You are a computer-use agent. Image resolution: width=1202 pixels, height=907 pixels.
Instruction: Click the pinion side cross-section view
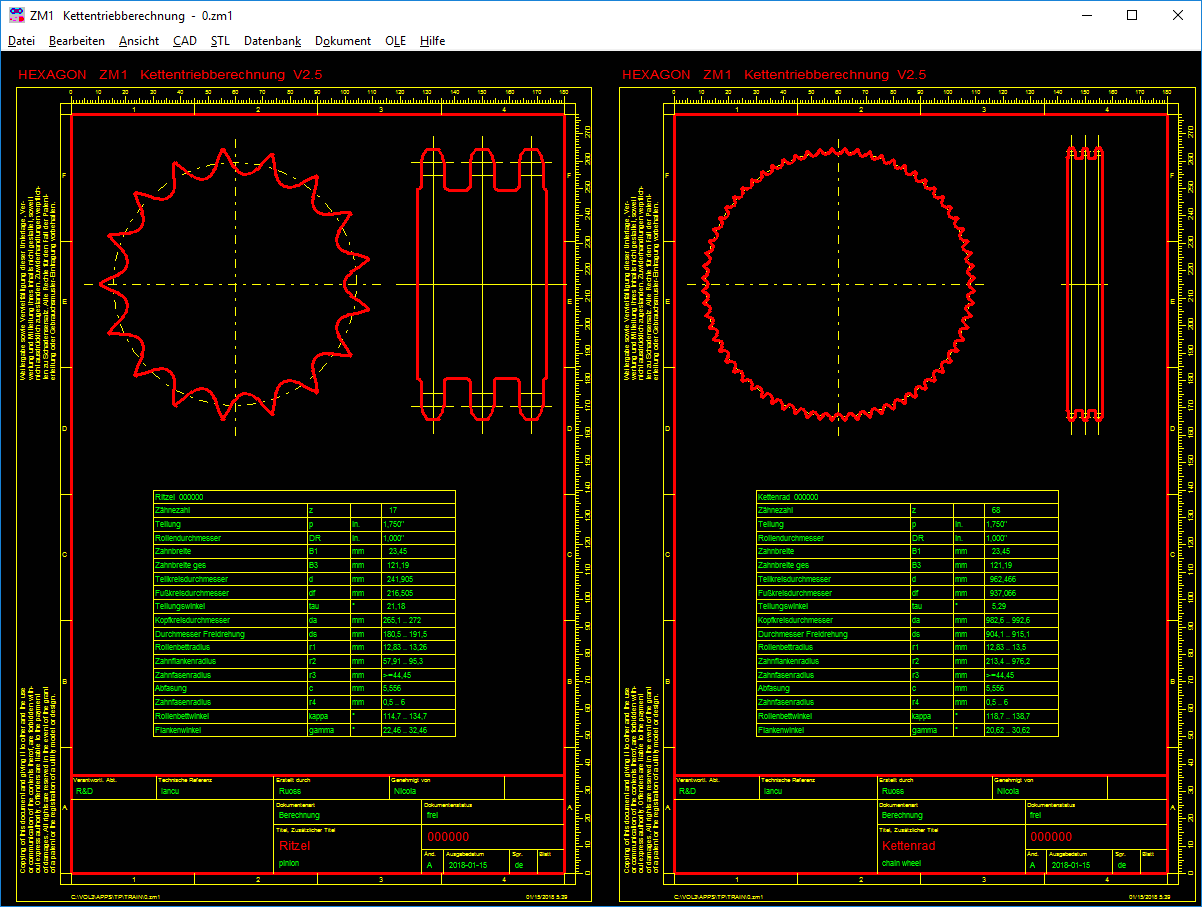click(x=482, y=284)
